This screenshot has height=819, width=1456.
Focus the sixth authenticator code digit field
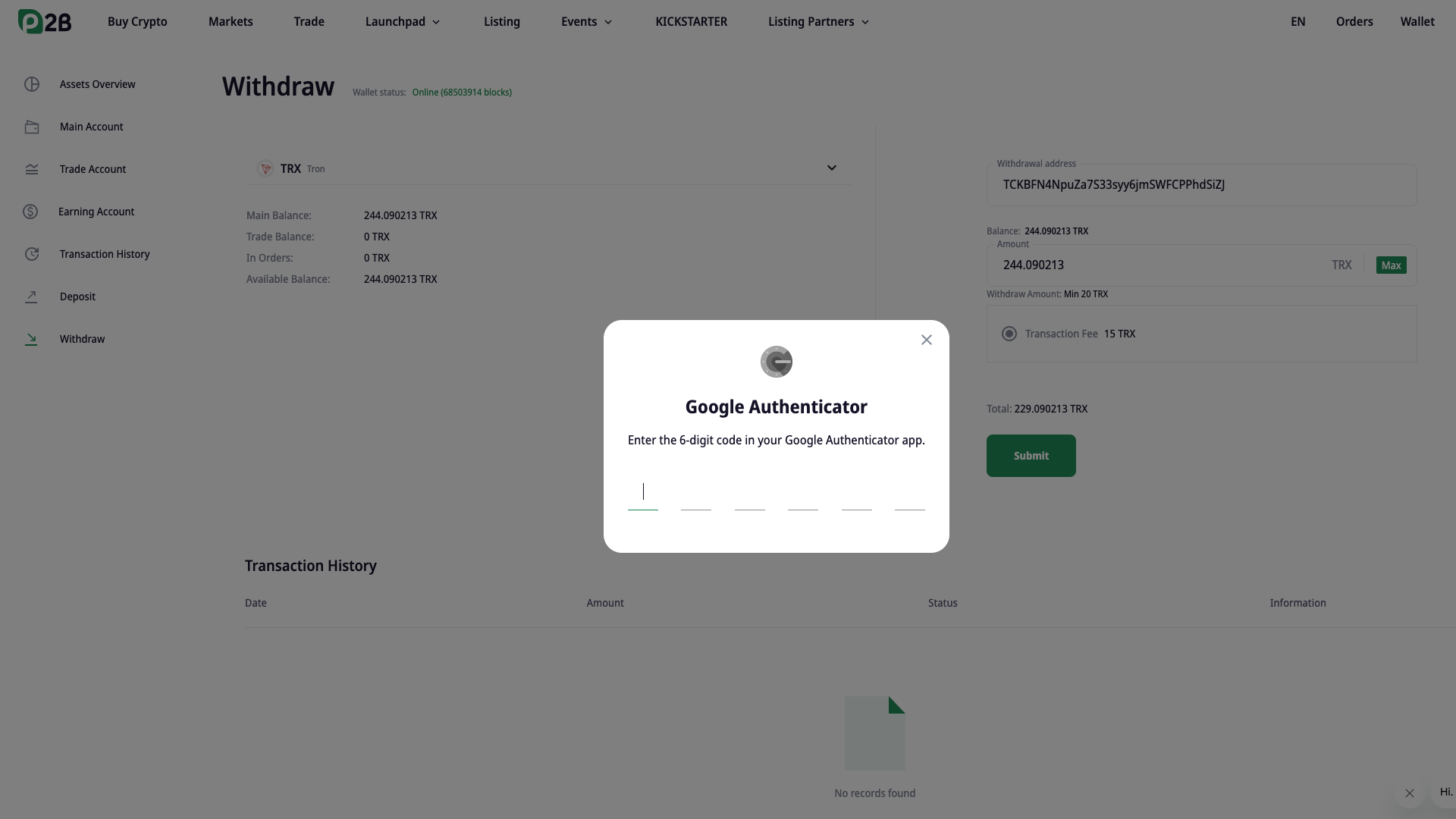[x=910, y=492]
